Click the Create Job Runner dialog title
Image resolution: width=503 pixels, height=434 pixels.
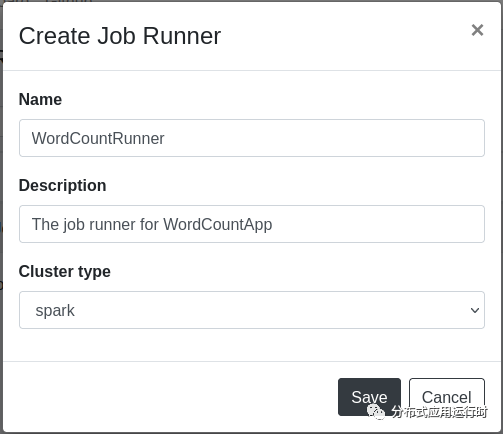click(x=120, y=36)
